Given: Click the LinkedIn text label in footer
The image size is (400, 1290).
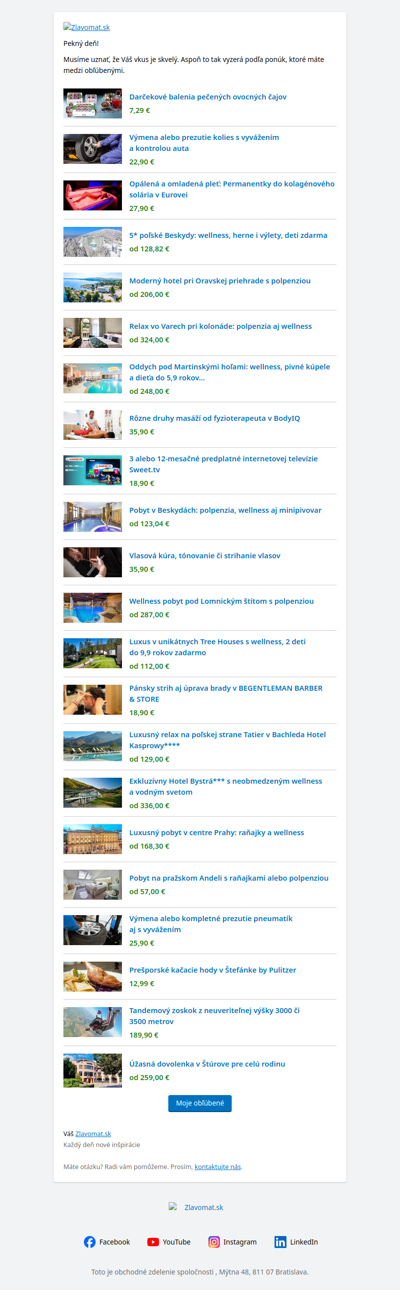Looking at the screenshot, I should (x=304, y=1242).
